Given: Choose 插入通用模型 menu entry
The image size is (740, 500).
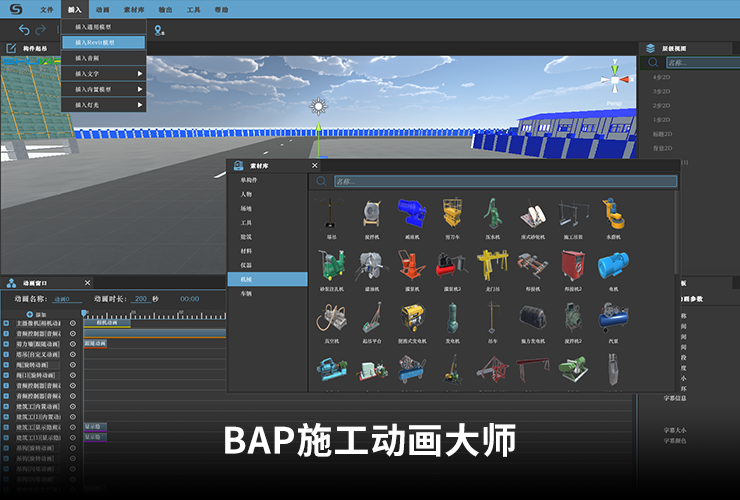Looking at the screenshot, I should pos(103,27).
